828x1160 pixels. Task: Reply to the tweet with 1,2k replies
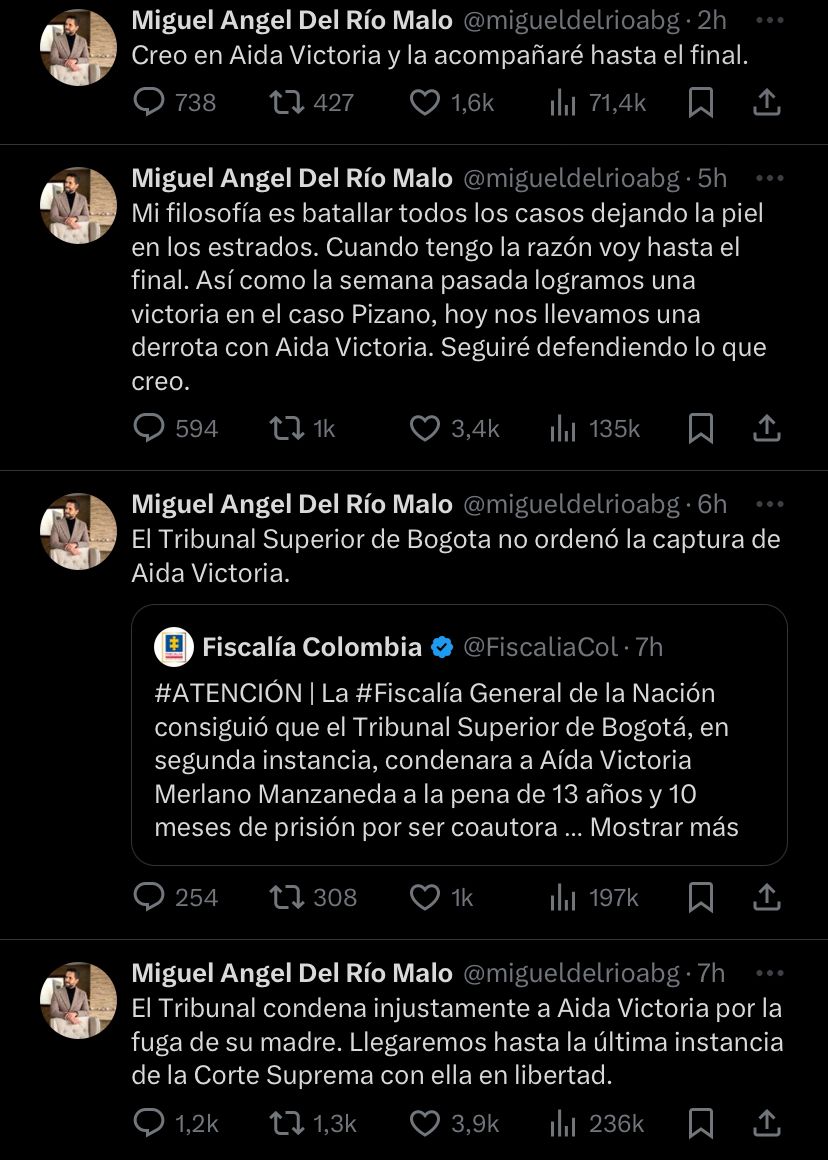click(149, 1124)
